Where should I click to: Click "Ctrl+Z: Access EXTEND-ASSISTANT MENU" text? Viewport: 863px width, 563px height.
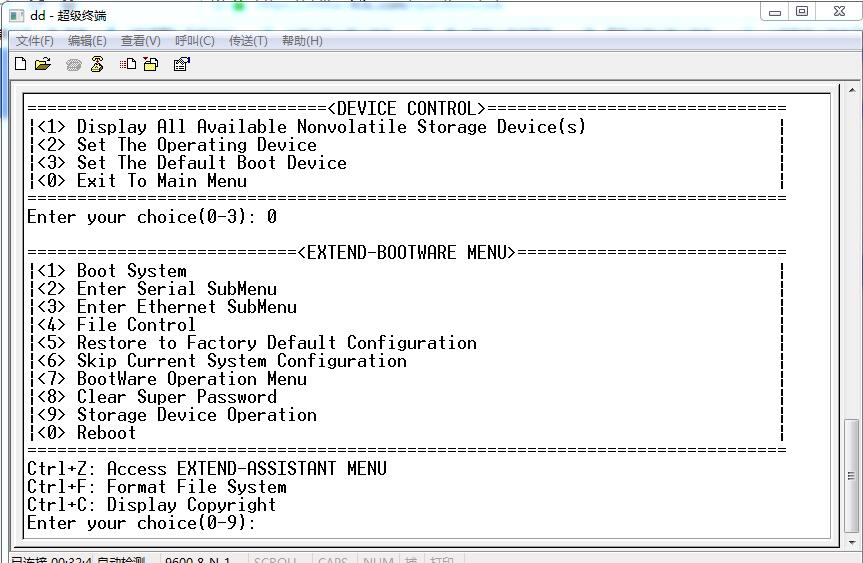pyautogui.click(x=207, y=469)
